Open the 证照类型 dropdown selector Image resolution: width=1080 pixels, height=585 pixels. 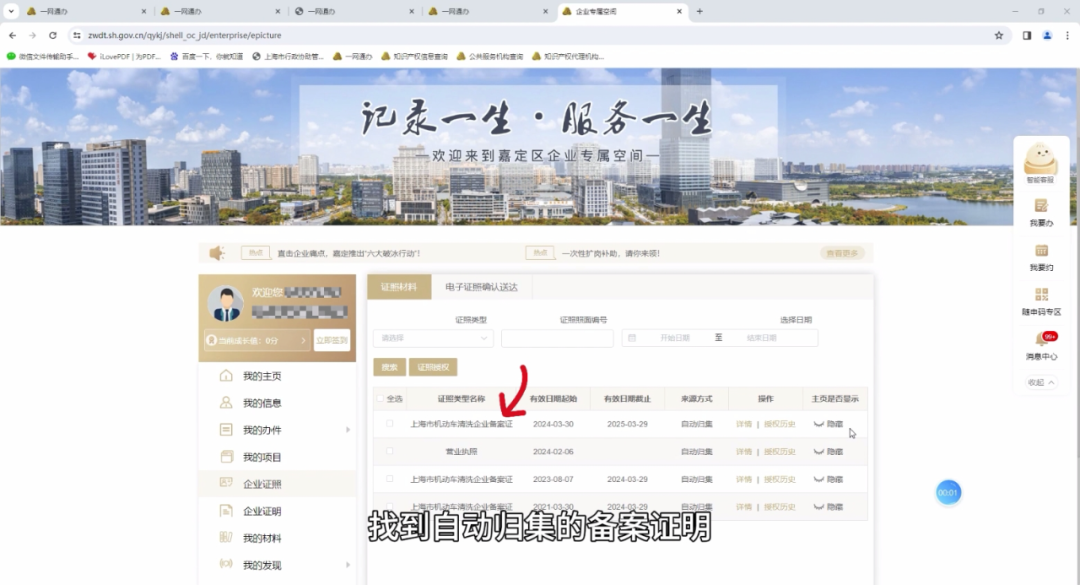coord(433,338)
